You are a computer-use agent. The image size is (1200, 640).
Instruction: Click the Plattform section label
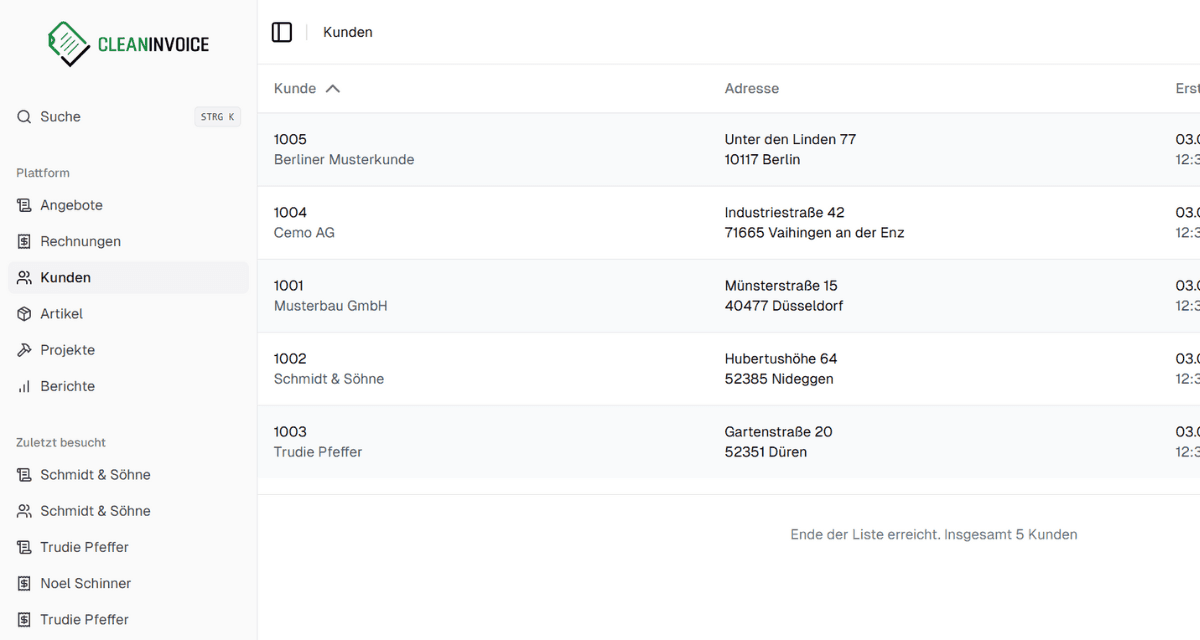43,173
